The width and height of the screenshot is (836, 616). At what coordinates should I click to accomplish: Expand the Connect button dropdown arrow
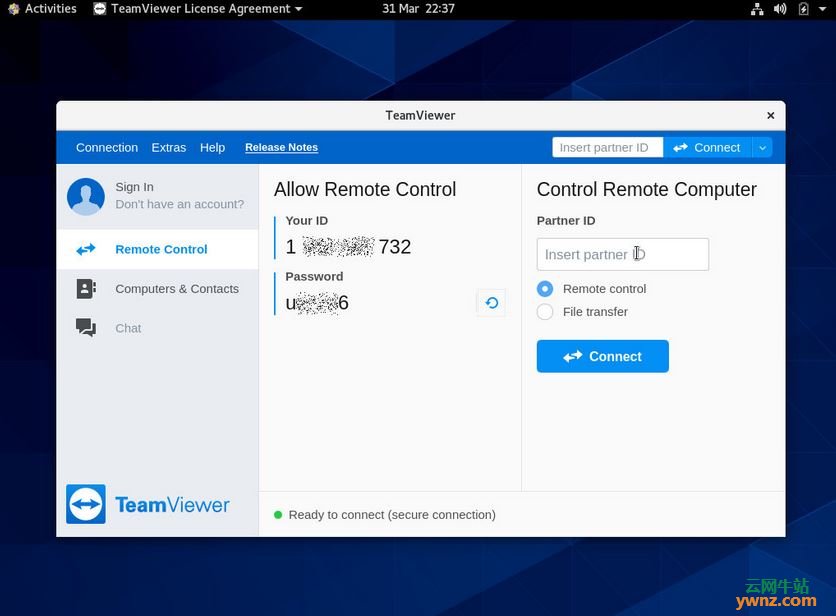762,146
